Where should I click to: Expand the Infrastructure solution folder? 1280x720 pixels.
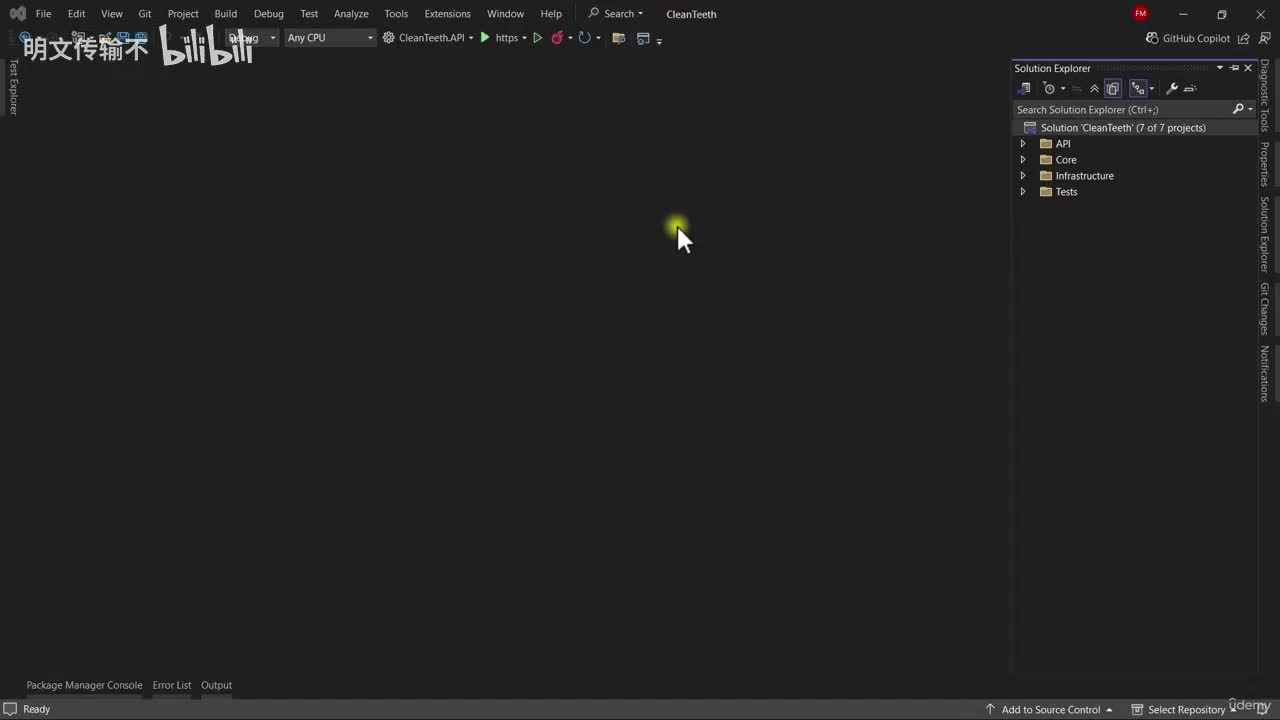1022,176
